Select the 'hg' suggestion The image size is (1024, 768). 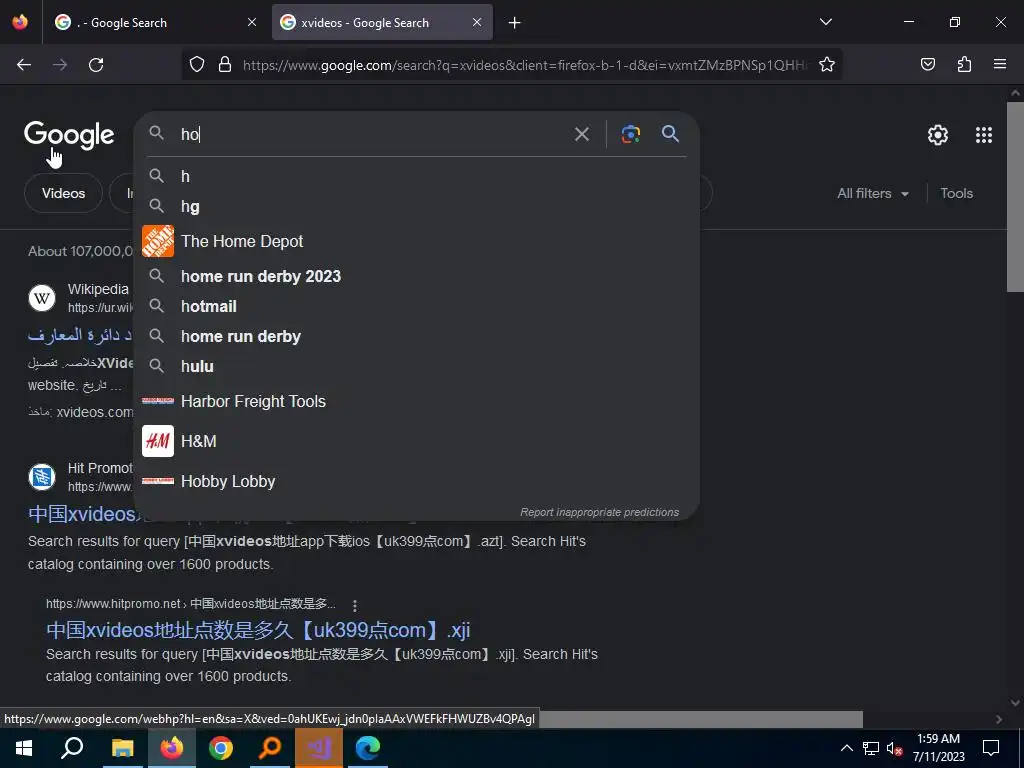pos(416,206)
